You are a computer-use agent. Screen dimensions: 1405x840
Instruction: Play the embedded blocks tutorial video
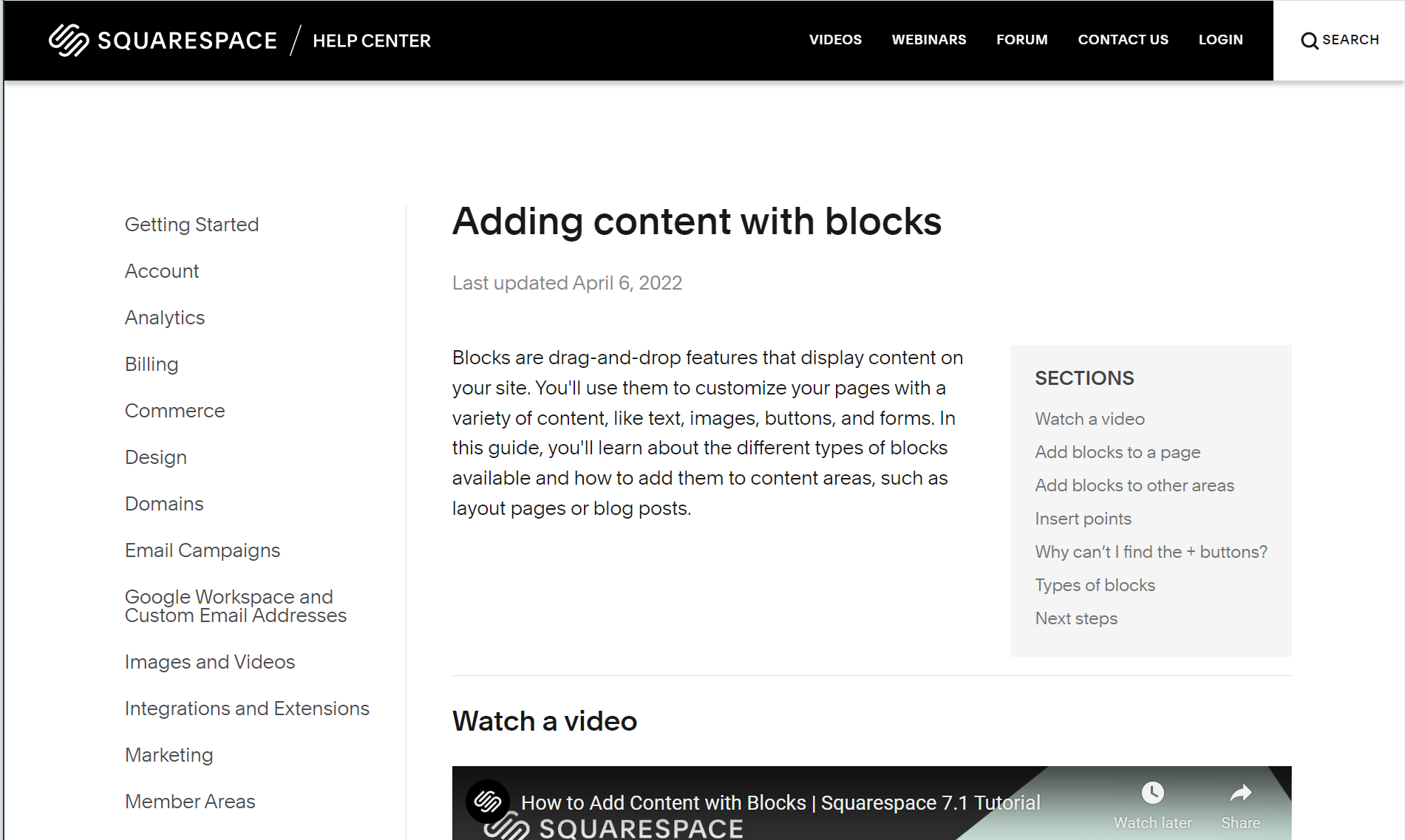coord(872,827)
